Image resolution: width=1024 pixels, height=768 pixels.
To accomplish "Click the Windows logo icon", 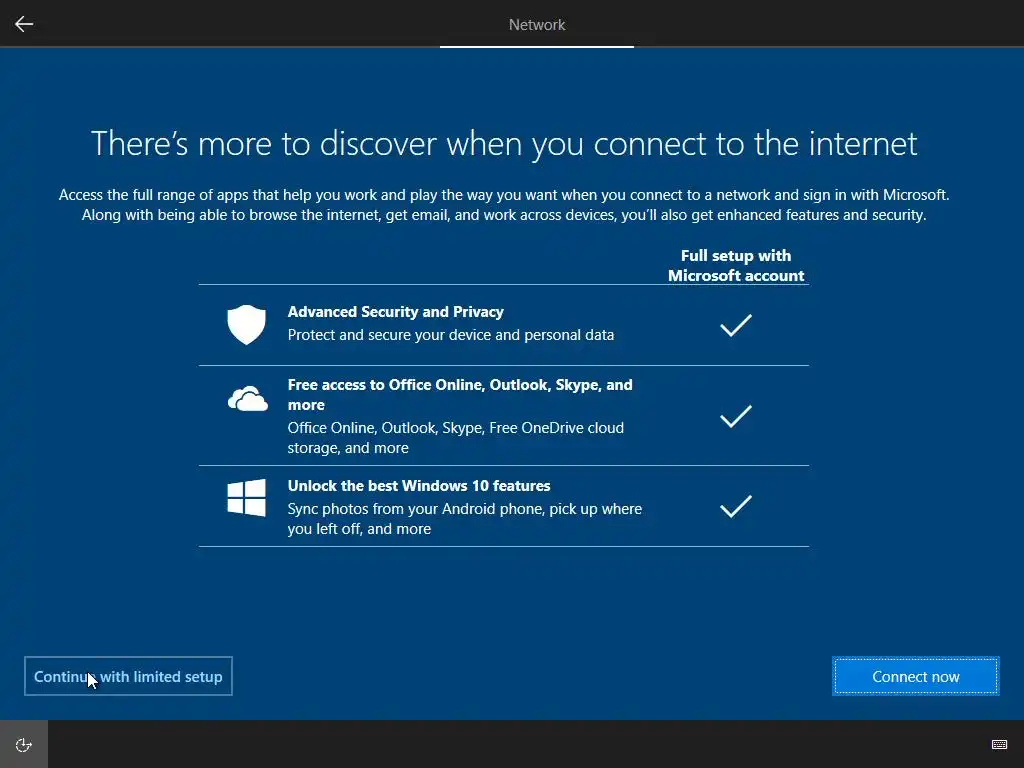I will [246, 498].
